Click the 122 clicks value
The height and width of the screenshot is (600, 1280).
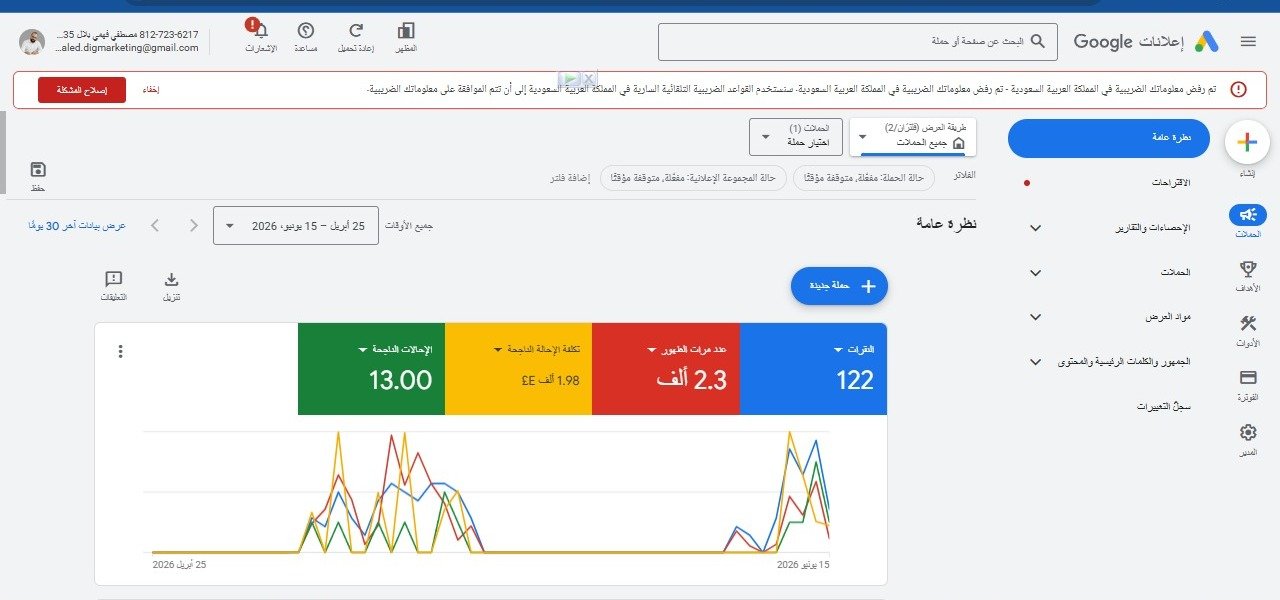coord(855,380)
